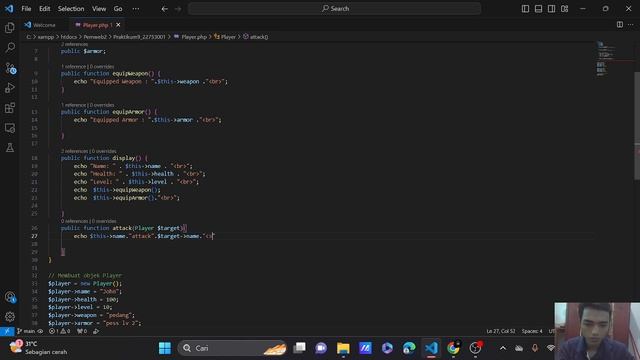Viewport: 640px width, 360px height.
Task: Open attack() breadcrumb segment
Action: click(256, 37)
